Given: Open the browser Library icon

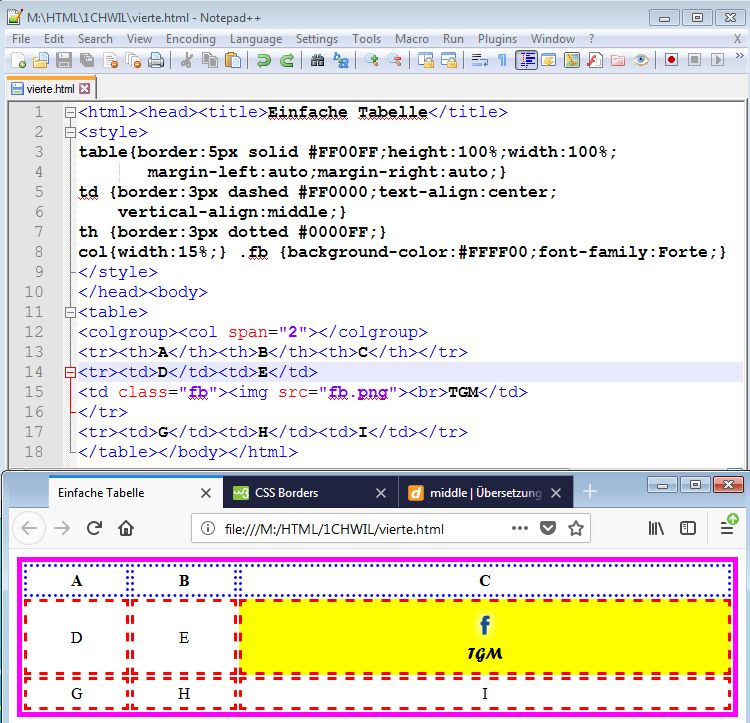Looking at the screenshot, I should 656,528.
